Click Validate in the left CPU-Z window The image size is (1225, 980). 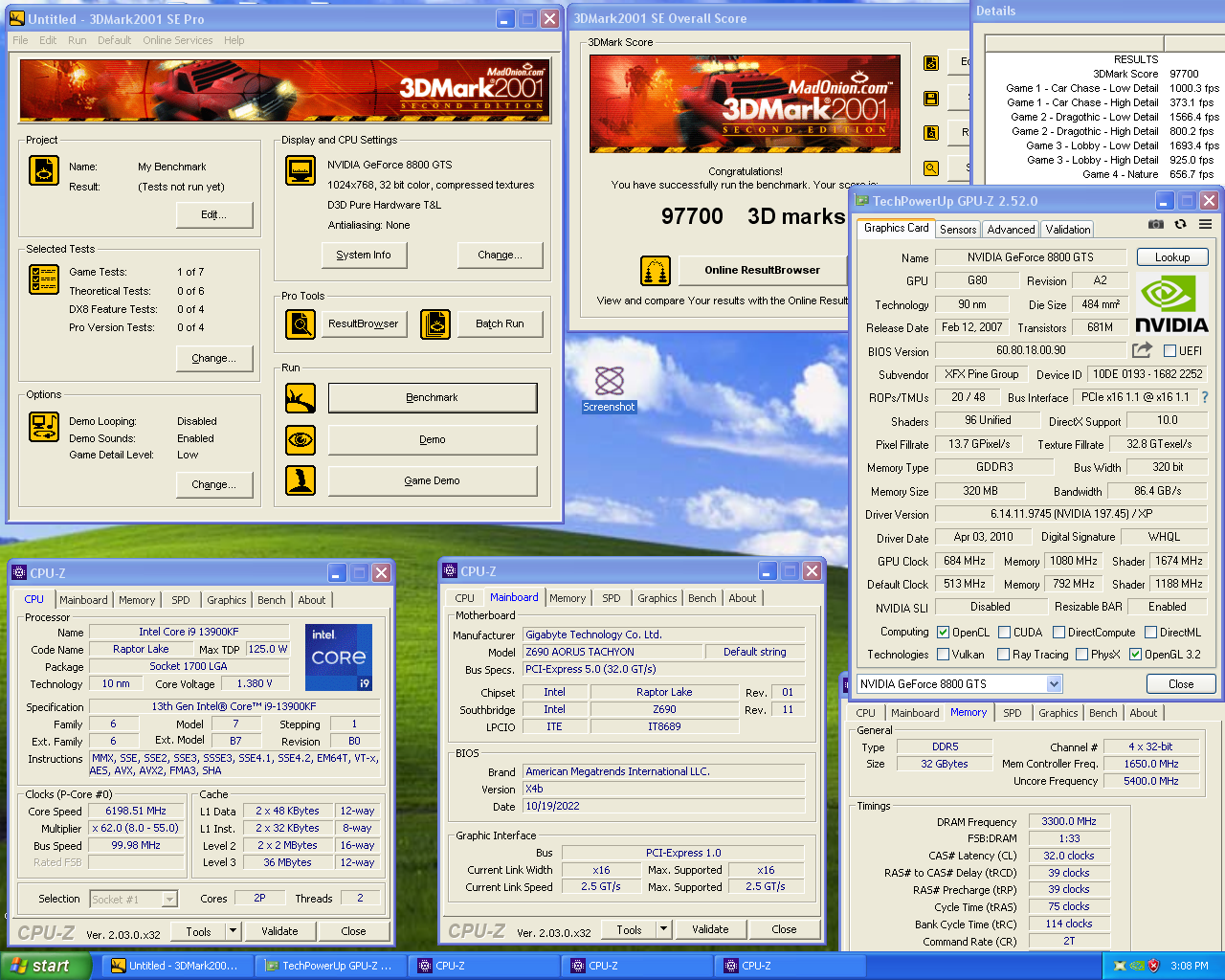pos(279,931)
